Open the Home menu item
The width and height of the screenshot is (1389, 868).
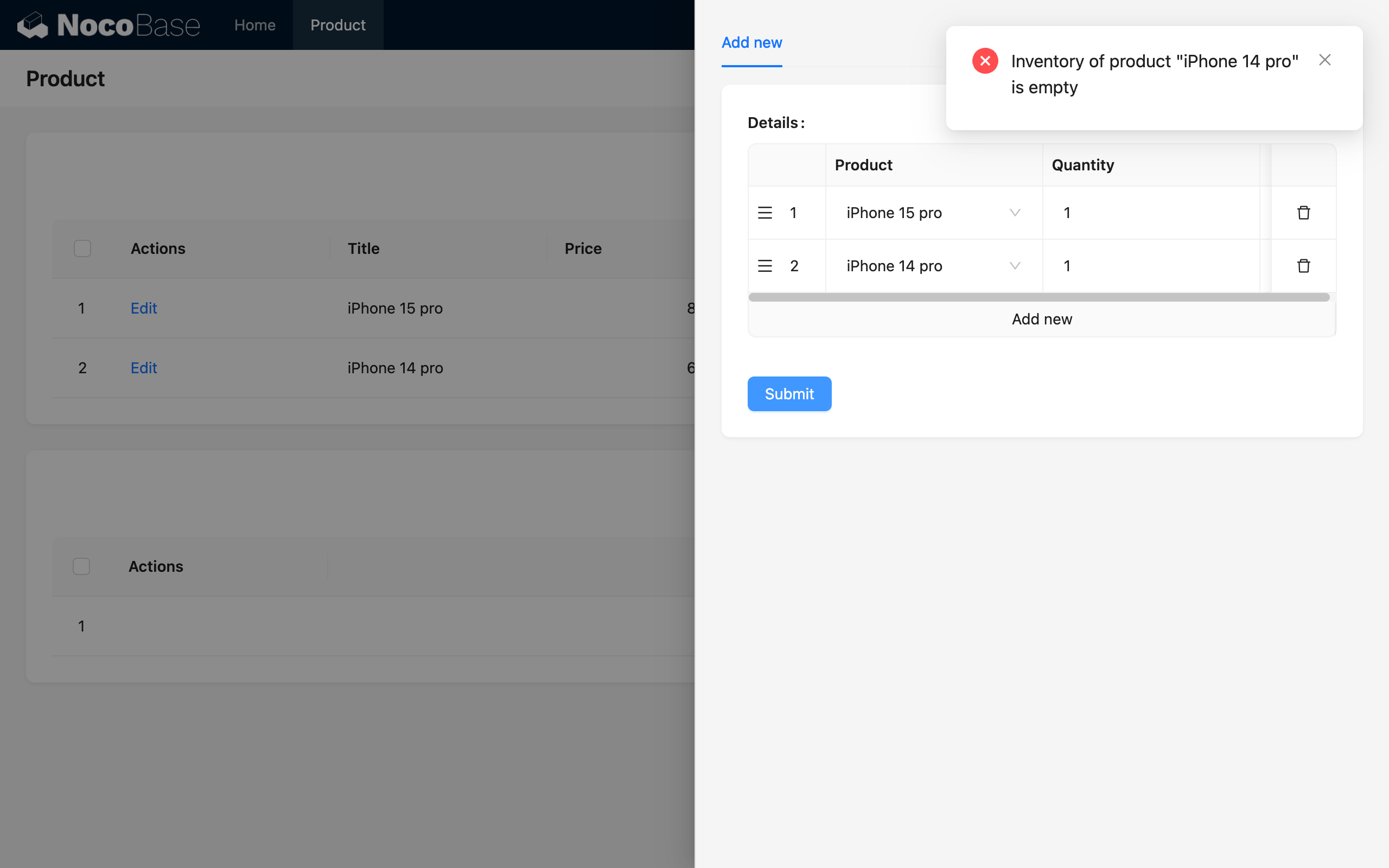pyautogui.click(x=255, y=25)
